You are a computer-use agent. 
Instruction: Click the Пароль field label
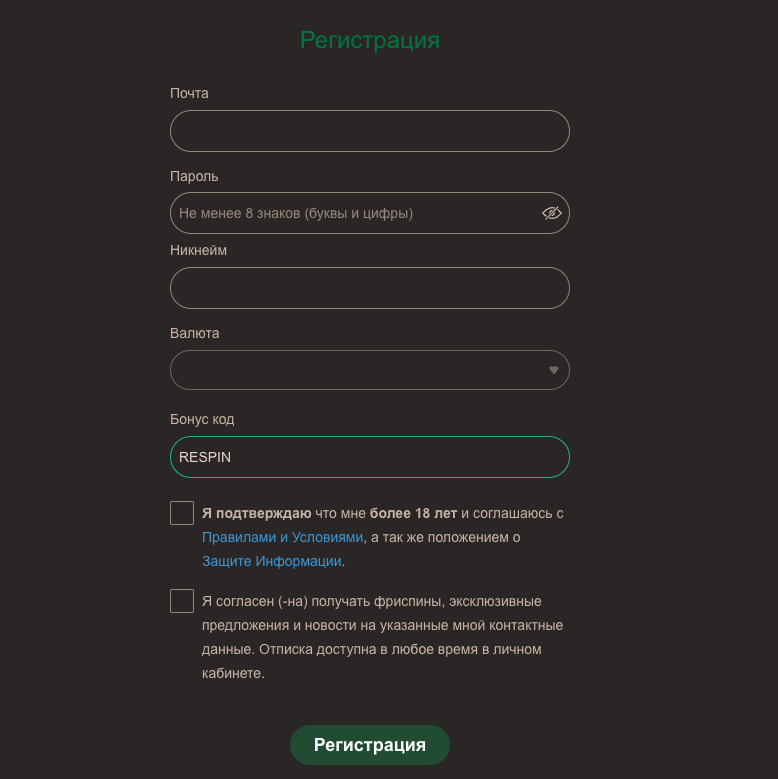click(x=194, y=176)
